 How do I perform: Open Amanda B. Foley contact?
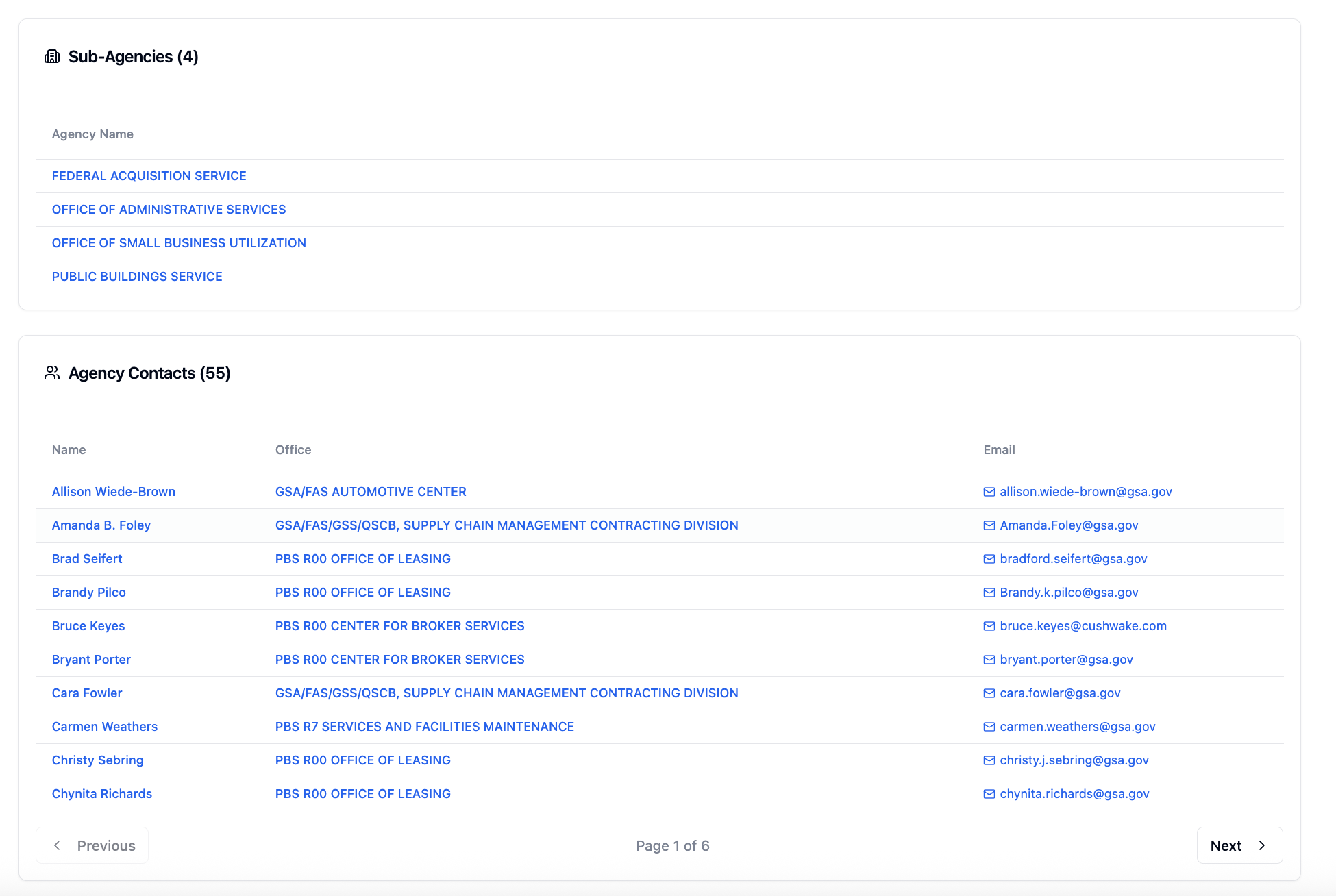(101, 525)
